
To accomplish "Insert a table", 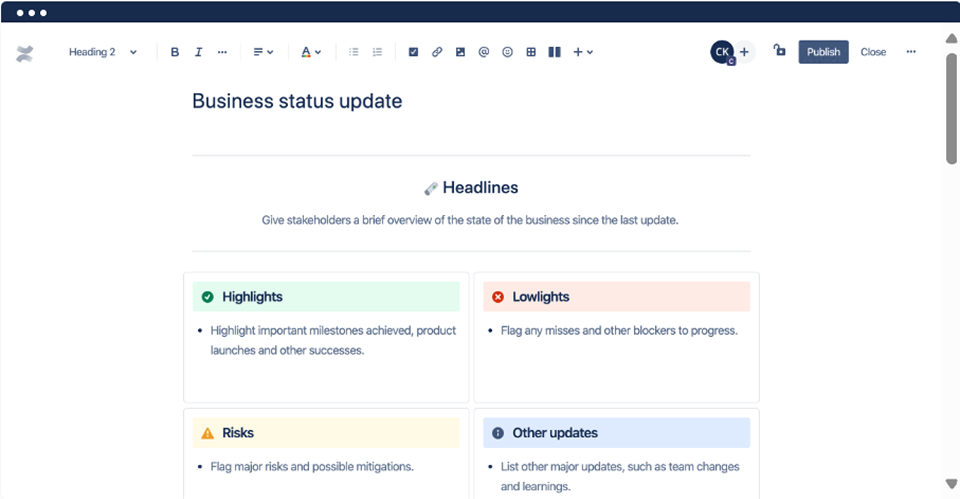I will [531, 52].
